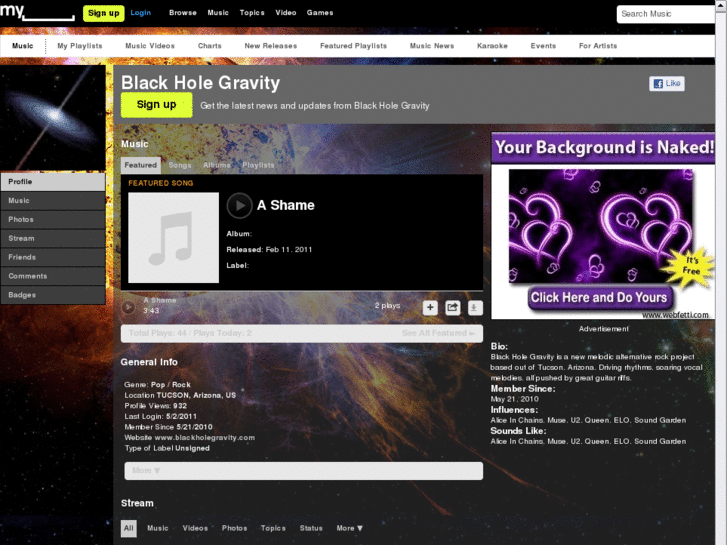Click the yellow Sign up button in header
Screen dimensions: 727x545
103,13
